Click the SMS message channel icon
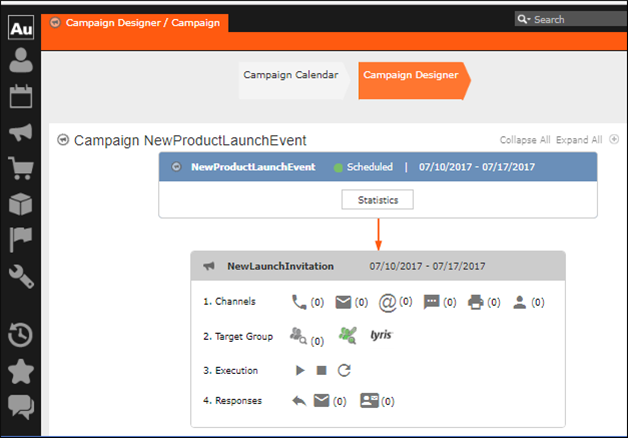628x438 pixels. click(431, 302)
